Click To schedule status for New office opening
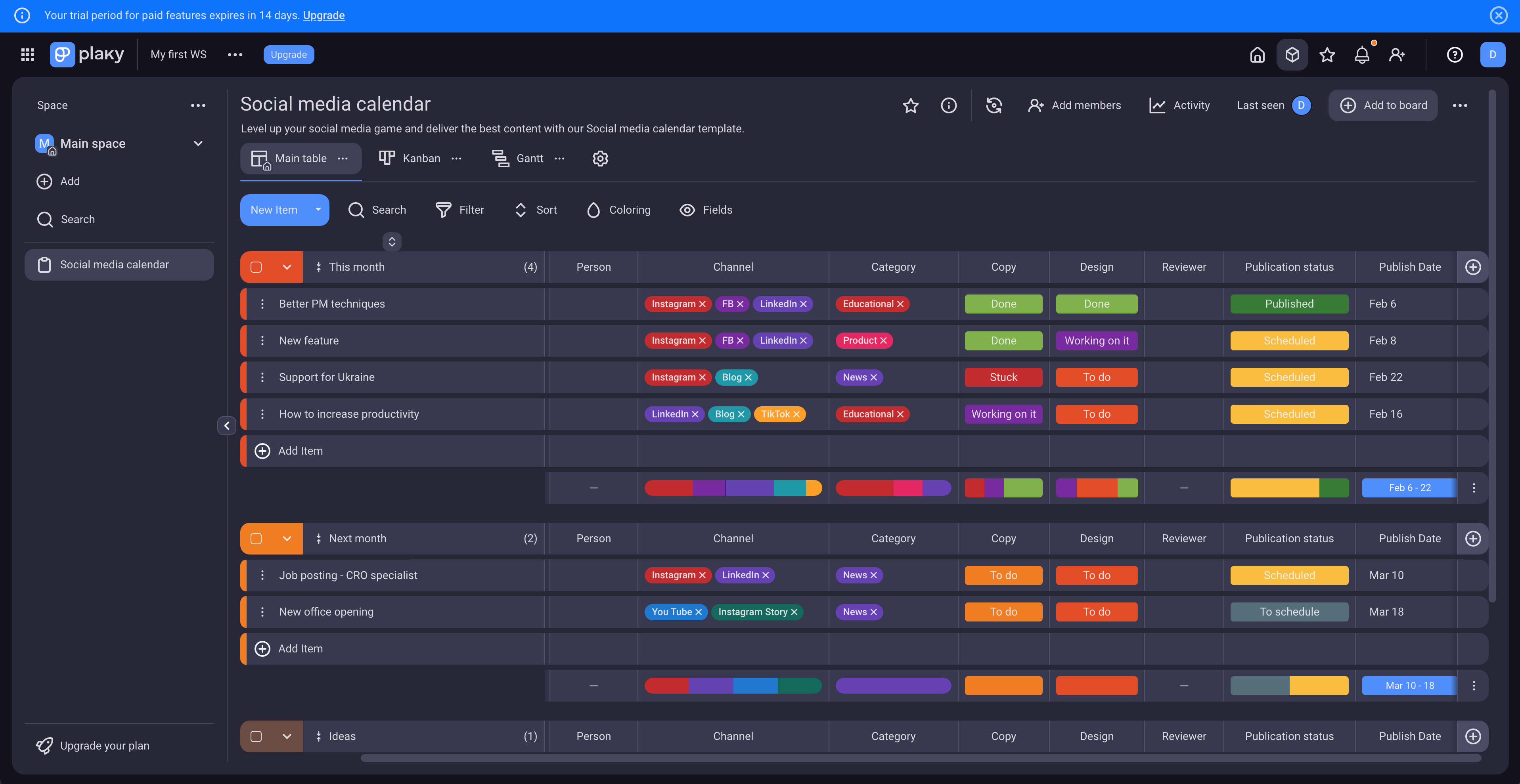 [x=1289, y=611]
